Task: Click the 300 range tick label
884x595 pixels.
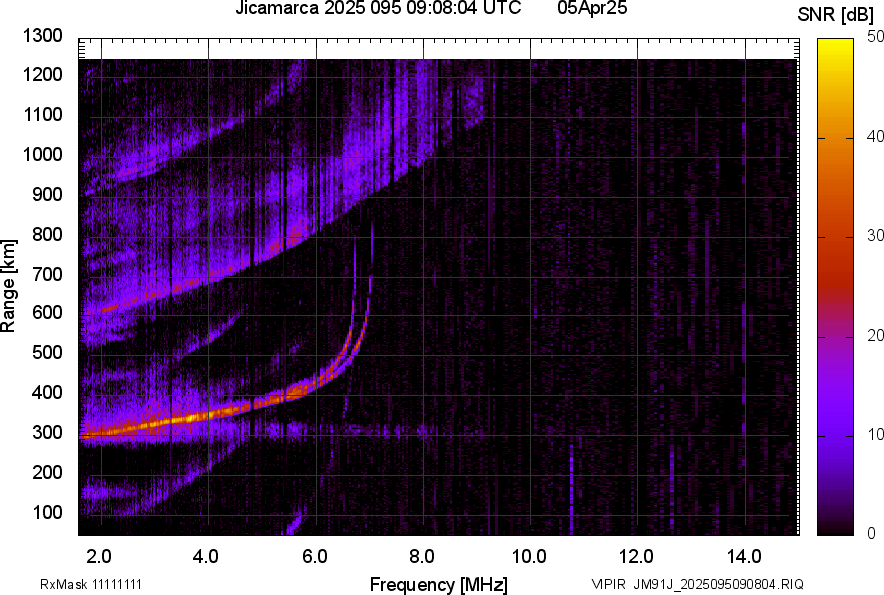Action: point(47,432)
